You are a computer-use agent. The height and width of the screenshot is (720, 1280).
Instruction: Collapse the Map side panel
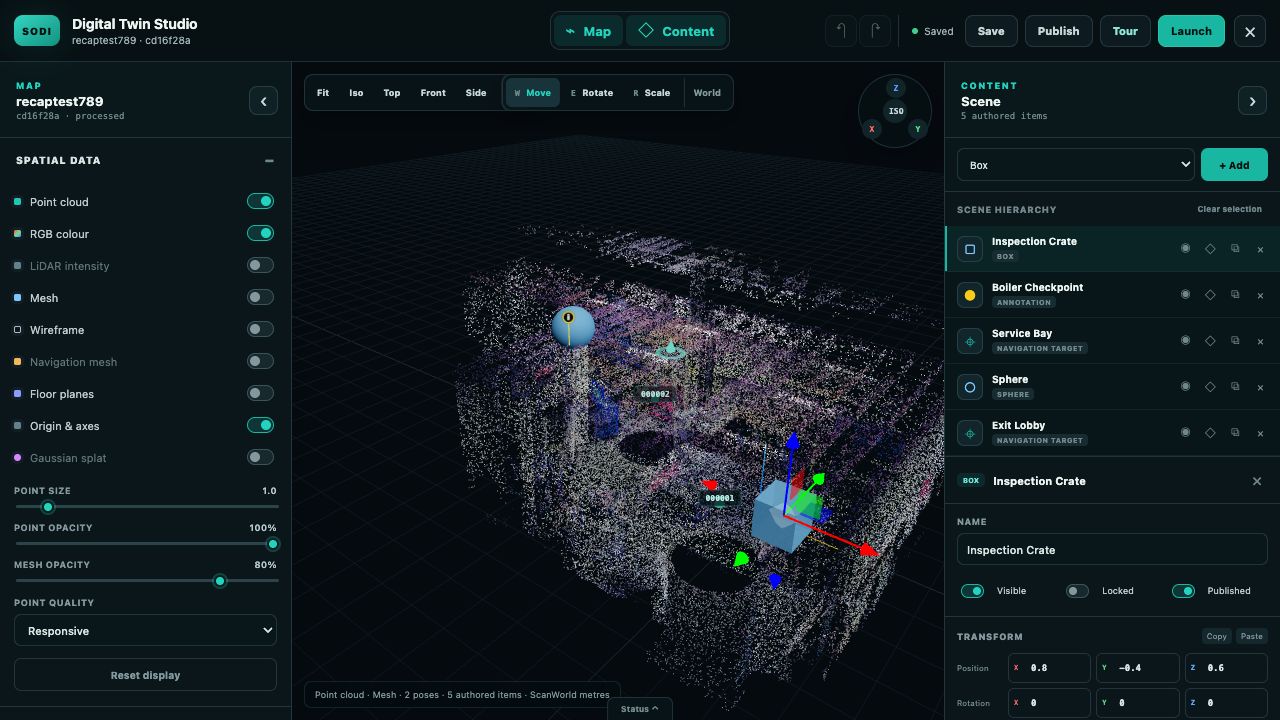click(x=263, y=101)
